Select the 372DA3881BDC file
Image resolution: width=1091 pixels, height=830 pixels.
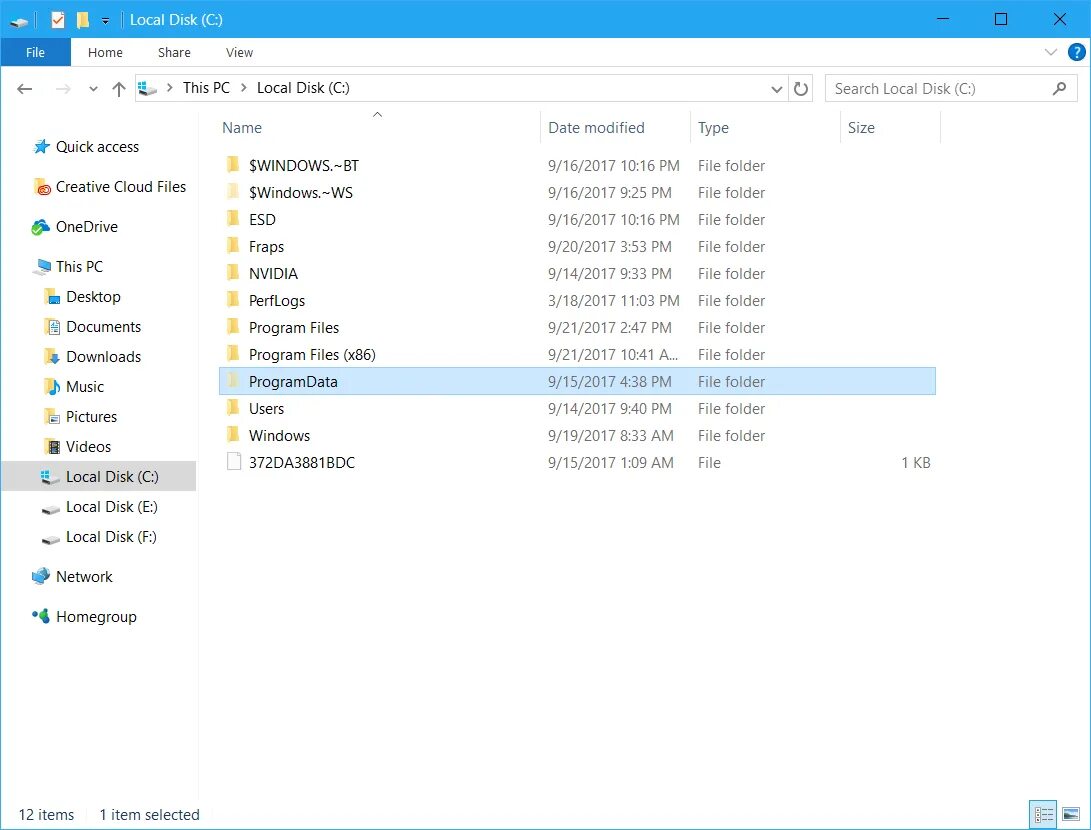(x=578, y=463)
